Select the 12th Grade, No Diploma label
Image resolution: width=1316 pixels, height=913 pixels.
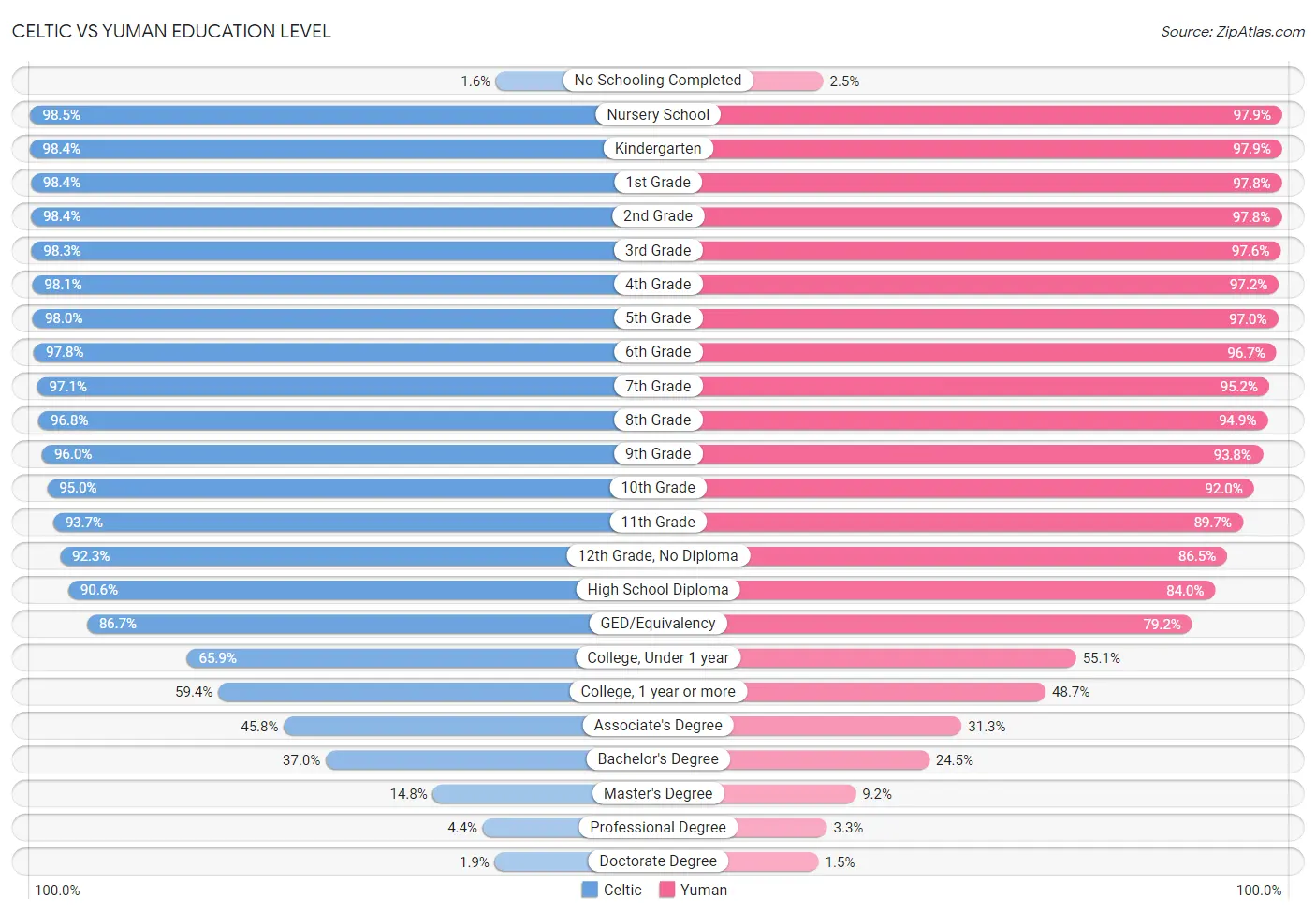pos(658,555)
